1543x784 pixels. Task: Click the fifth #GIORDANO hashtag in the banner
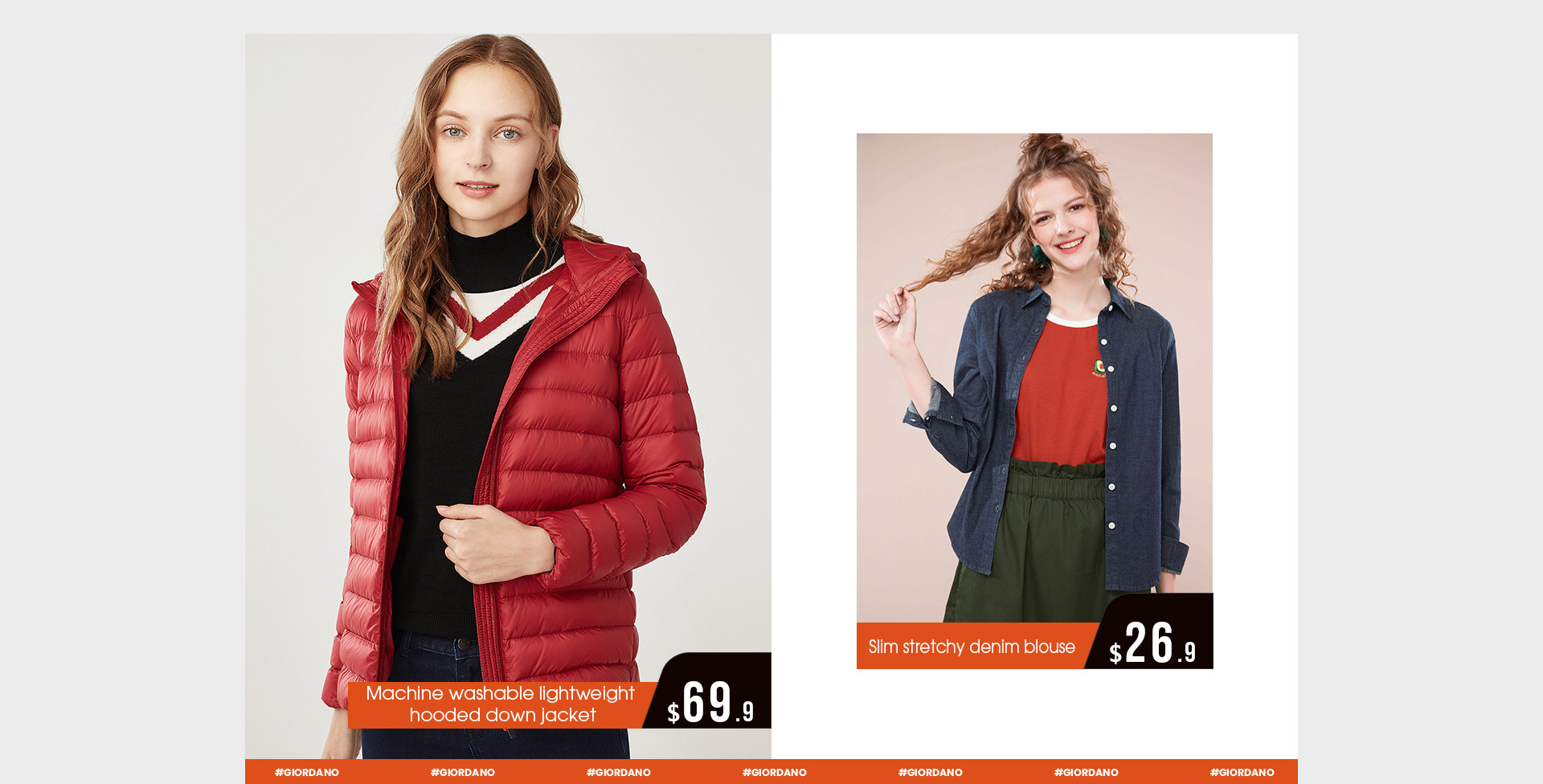coord(931,772)
